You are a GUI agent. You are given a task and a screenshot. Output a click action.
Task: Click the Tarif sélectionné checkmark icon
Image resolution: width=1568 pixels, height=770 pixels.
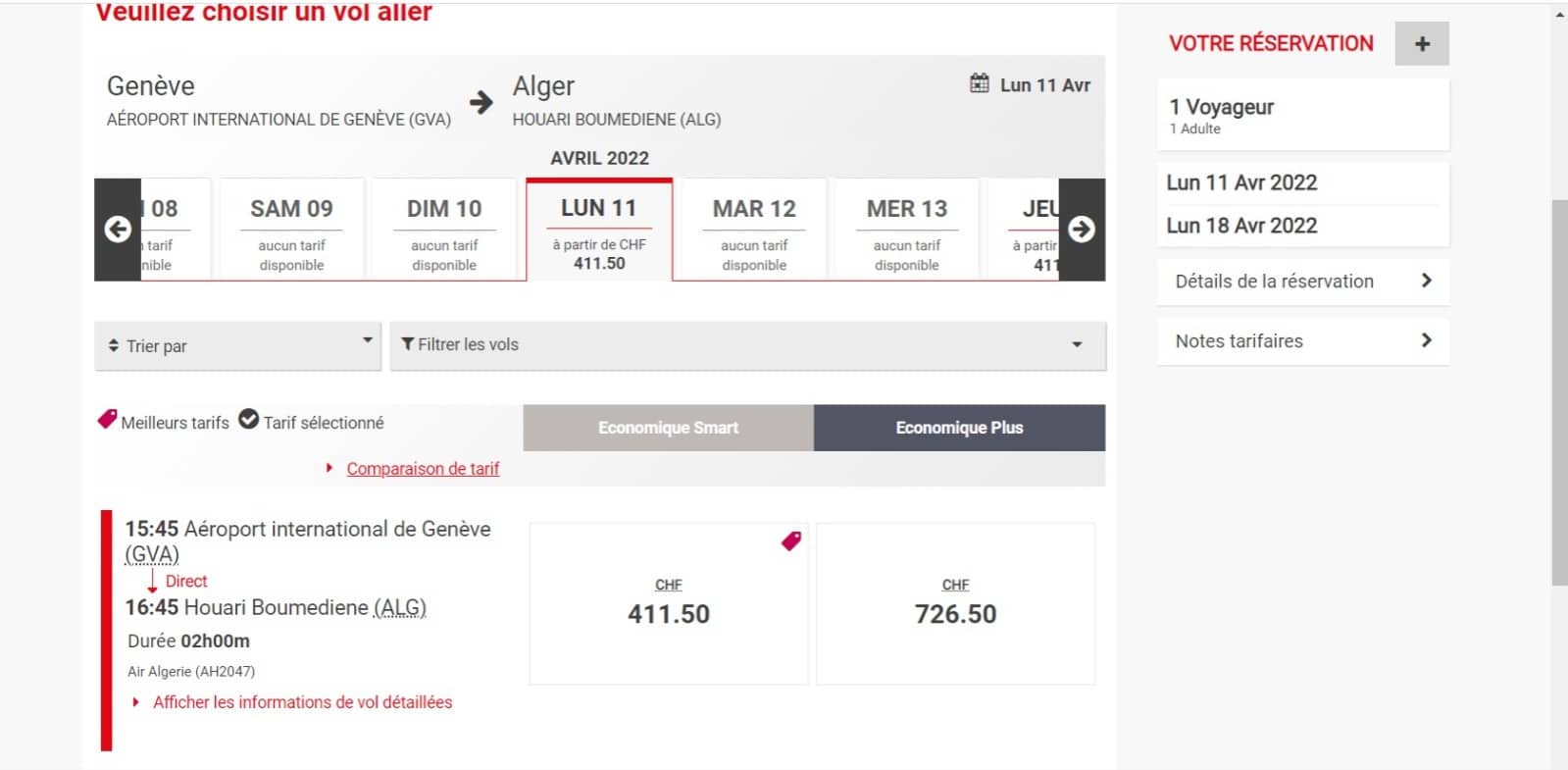[x=249, y=420]
